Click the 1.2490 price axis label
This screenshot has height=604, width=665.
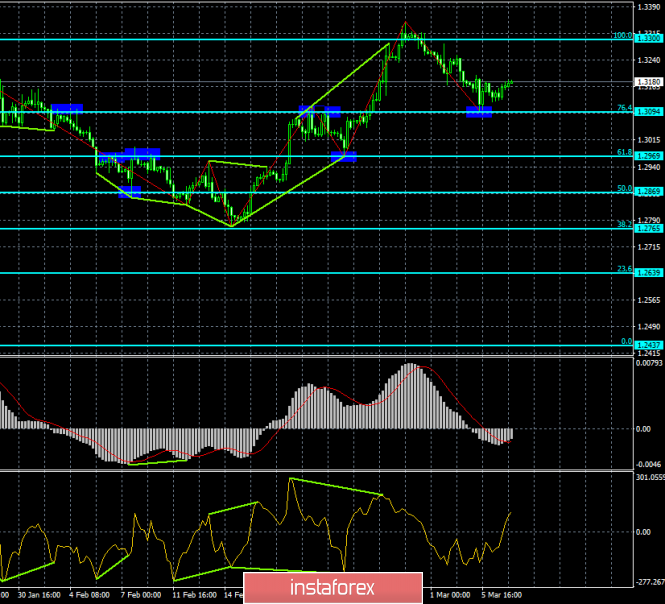[x=649, y=327]
